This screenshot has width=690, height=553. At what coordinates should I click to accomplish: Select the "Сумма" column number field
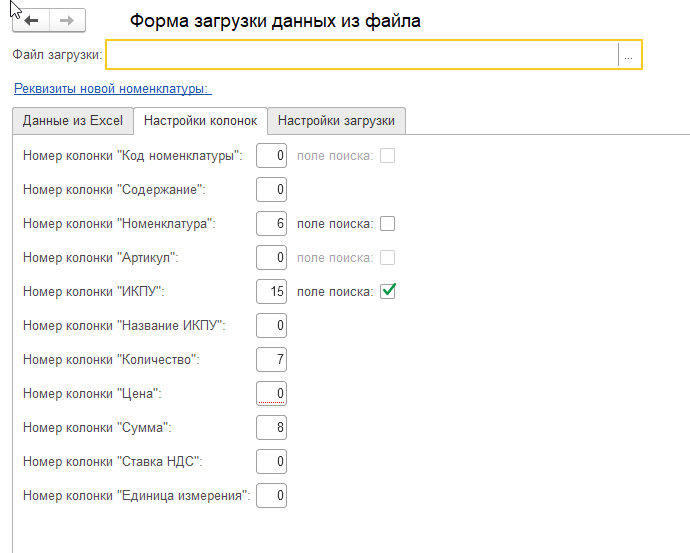272,427
